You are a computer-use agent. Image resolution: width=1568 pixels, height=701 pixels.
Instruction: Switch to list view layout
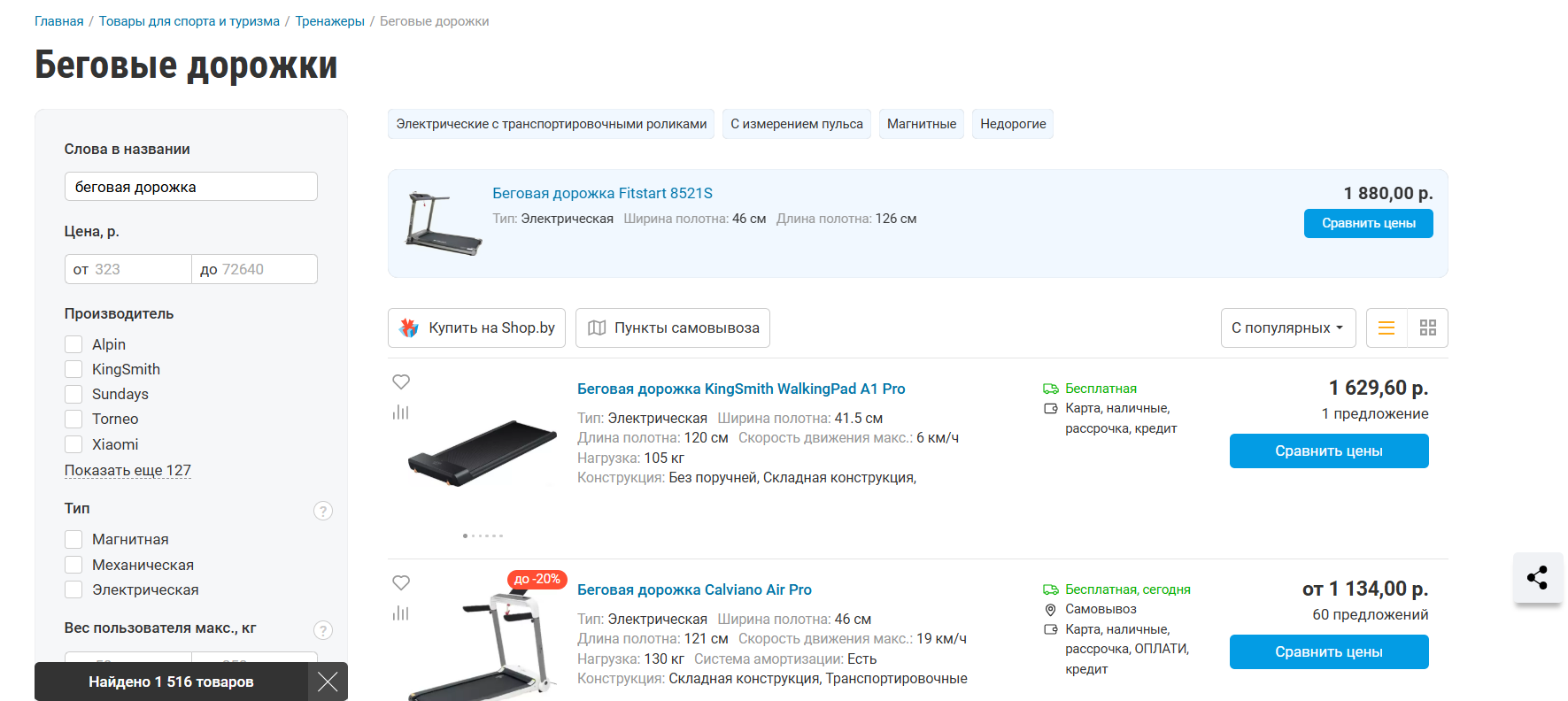[1386, 327]
